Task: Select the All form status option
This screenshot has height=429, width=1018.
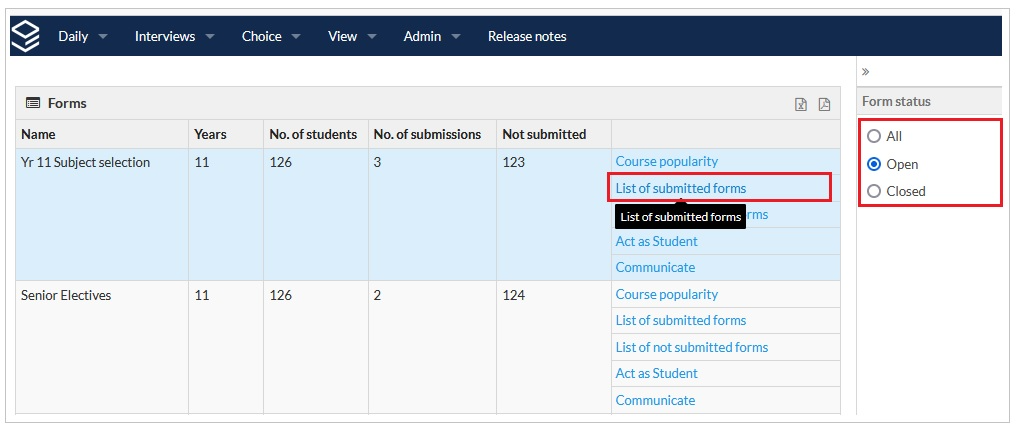Action: pyautogui.click(x=875, y=136)
